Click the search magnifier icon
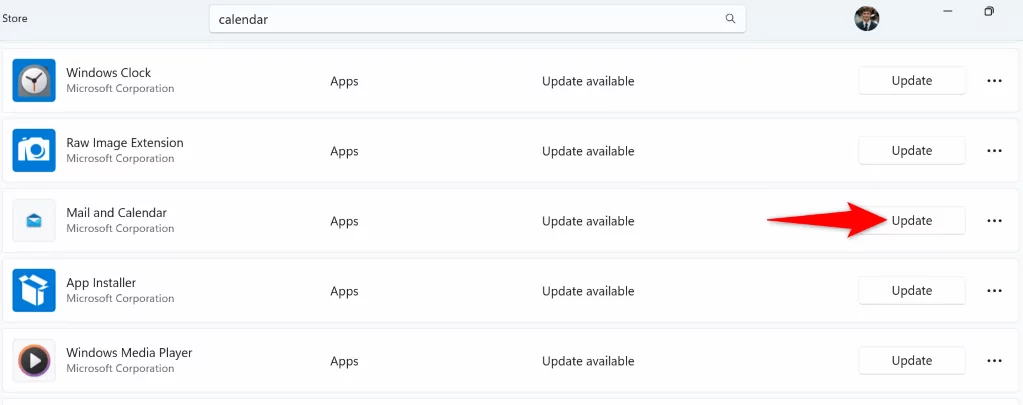Image resolution: width=1023 pixels, height=405 pixels. click(x=730, y=19)
